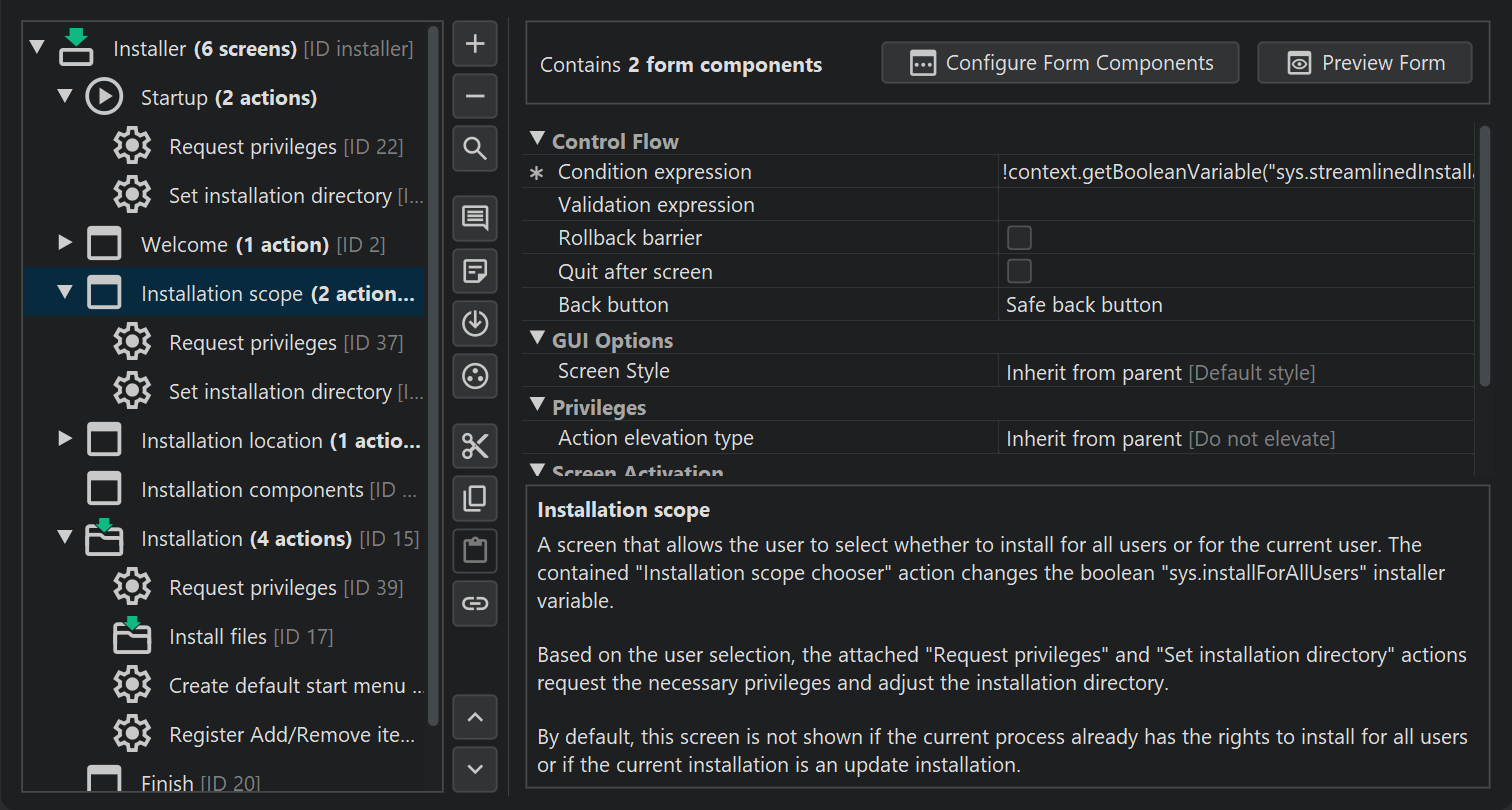This screenshot has width=1512, height=810.
Task: Toggle the Quit after screen checkbox
Action: coord(1019,271)
